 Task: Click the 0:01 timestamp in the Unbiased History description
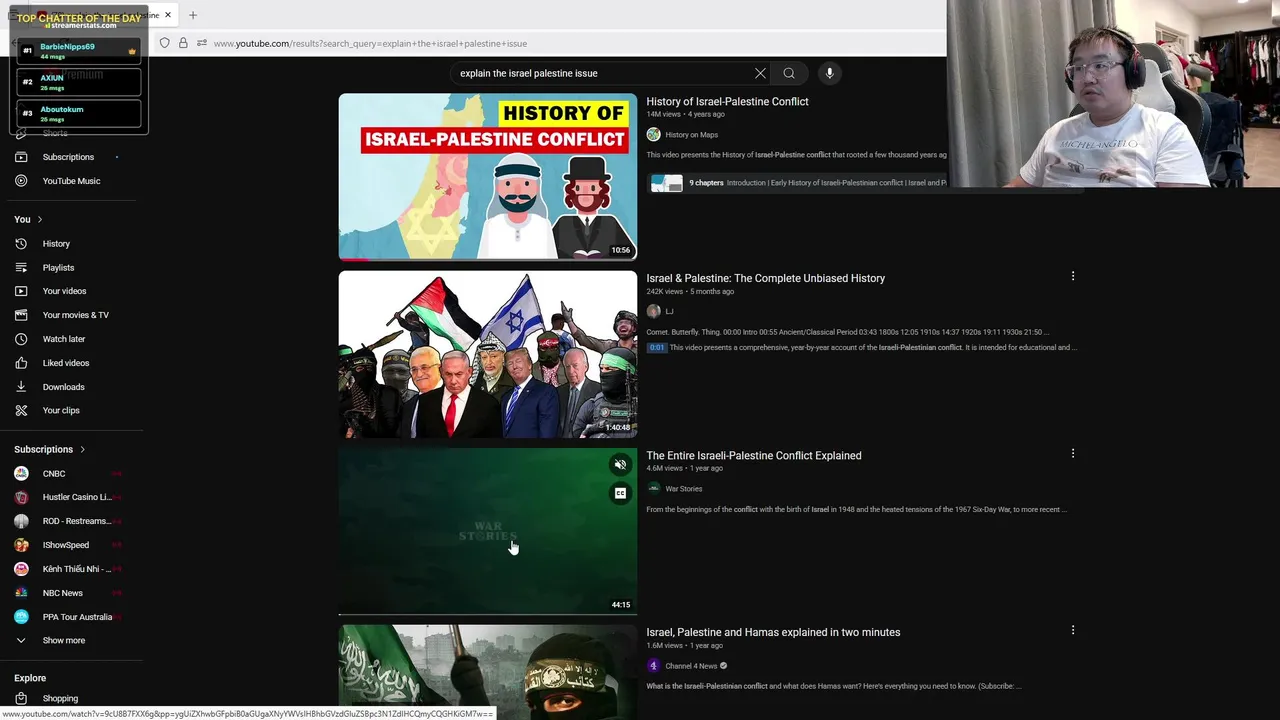656,347
